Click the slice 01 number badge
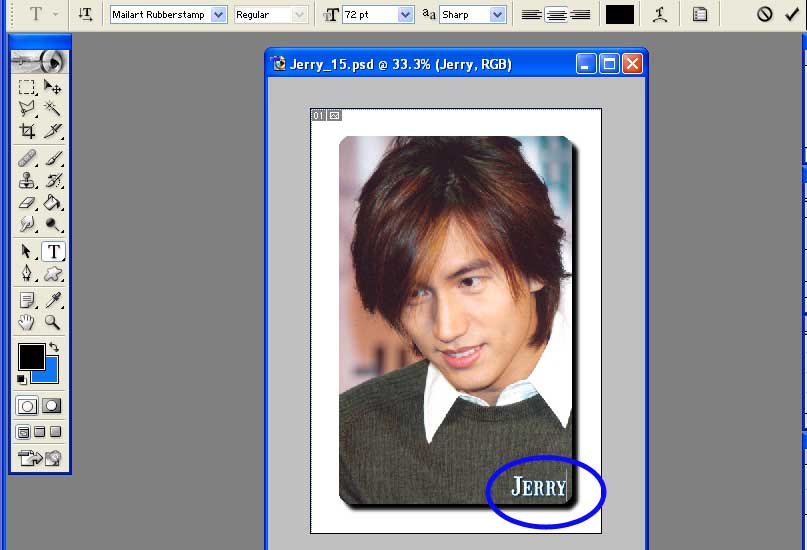 (x=319, y=116)
